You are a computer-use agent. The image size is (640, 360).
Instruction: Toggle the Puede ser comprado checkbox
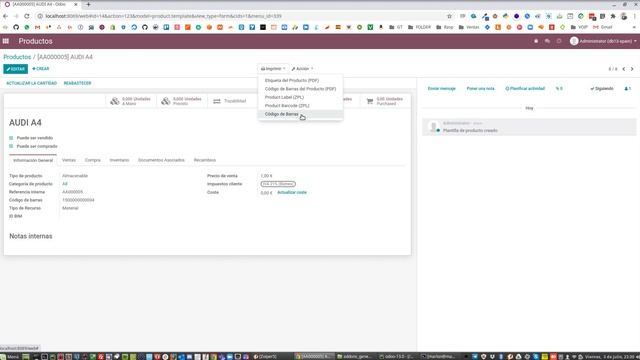(x=11, y=146)
